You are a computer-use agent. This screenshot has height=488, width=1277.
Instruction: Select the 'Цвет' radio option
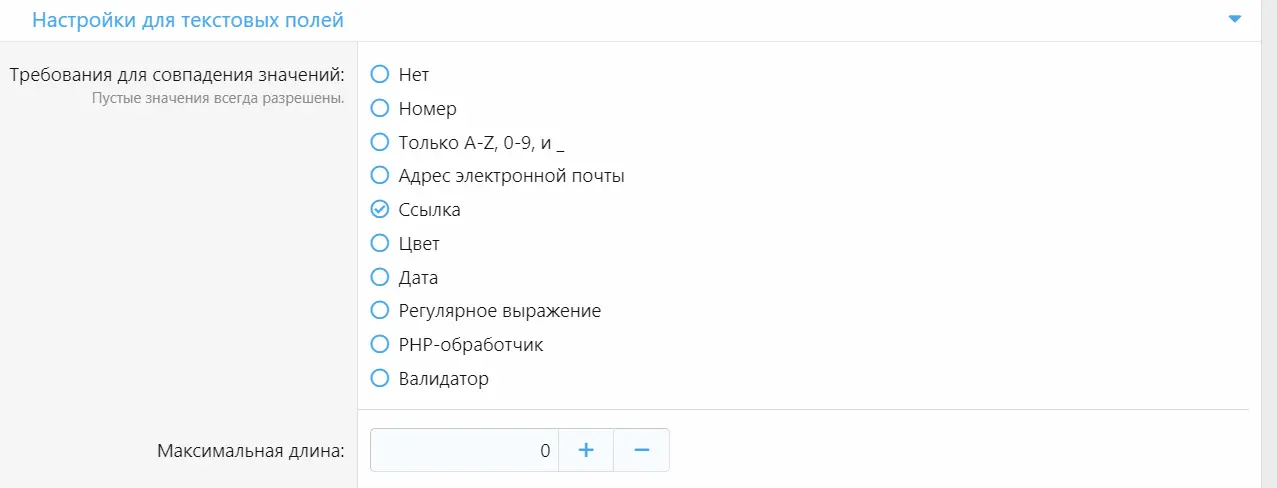(379, 244)
